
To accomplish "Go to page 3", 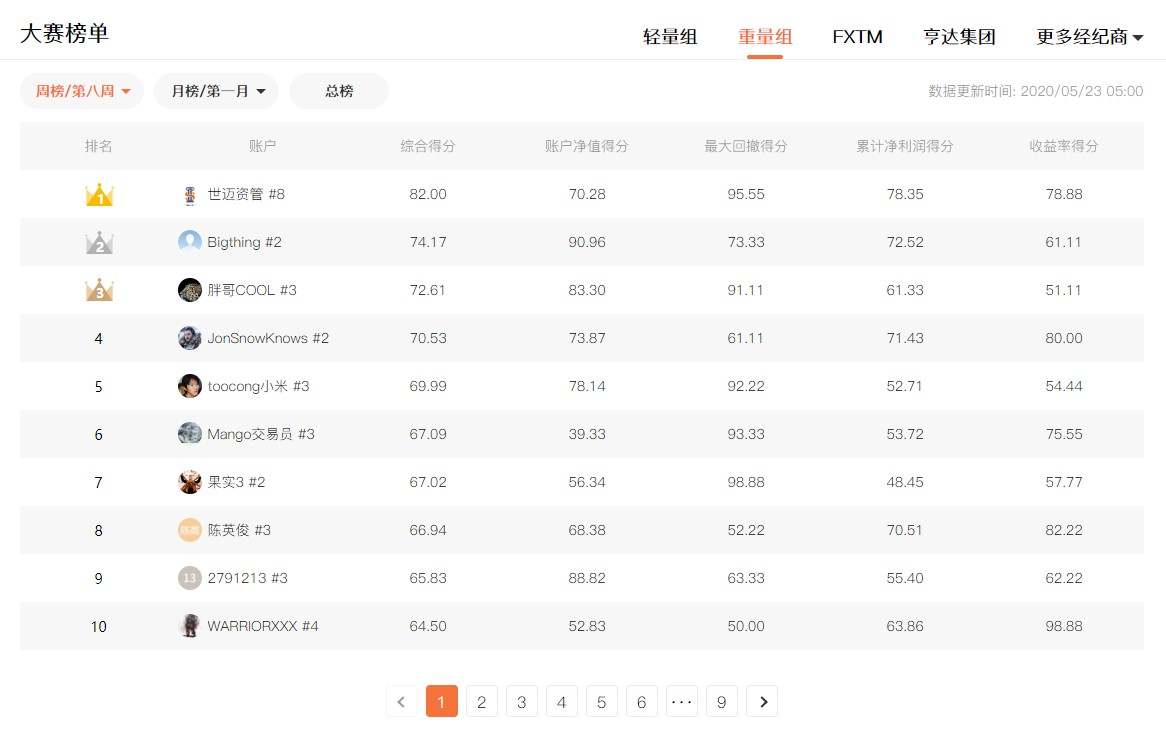I will click(522, 702).
